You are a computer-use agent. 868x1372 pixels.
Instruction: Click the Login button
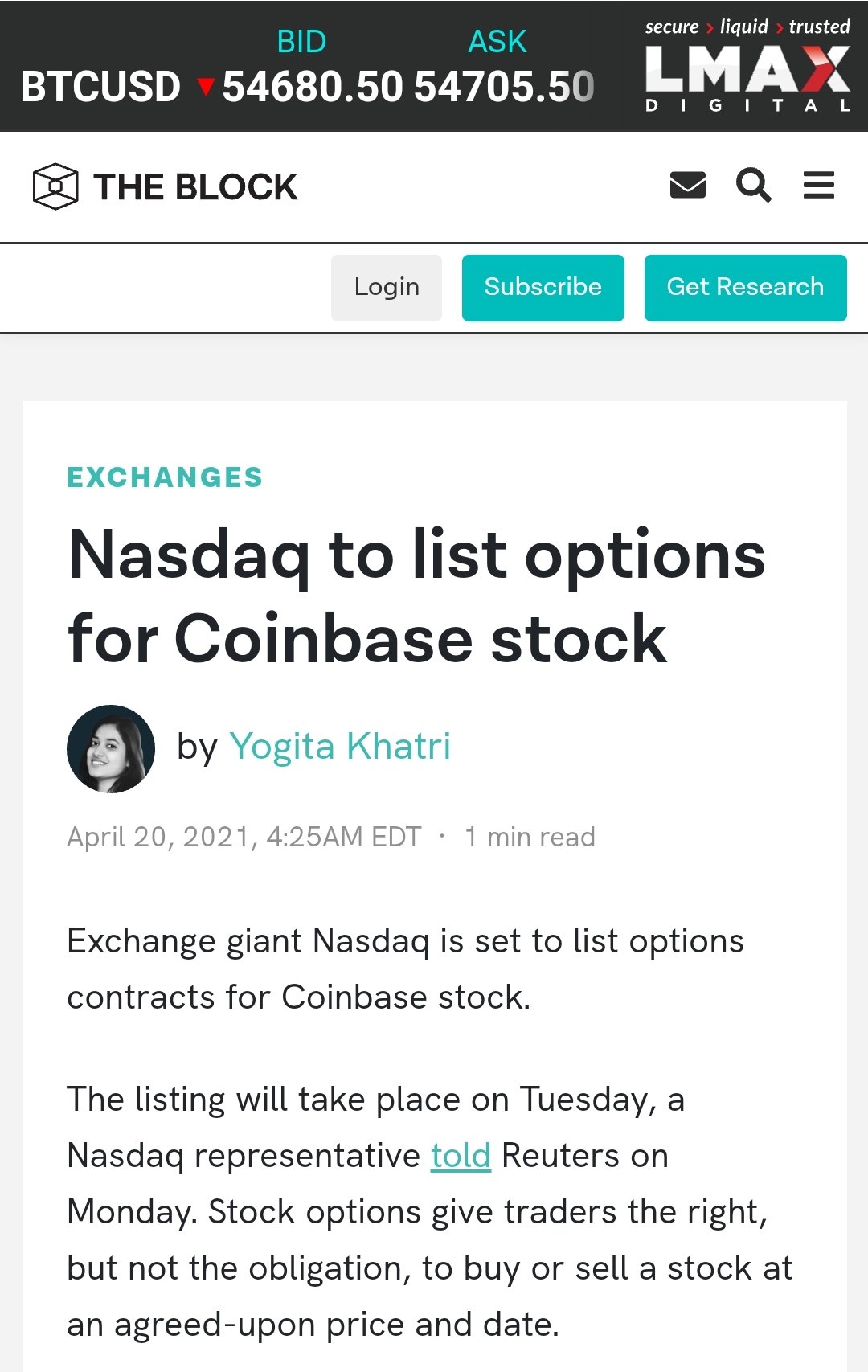point(387,288)
